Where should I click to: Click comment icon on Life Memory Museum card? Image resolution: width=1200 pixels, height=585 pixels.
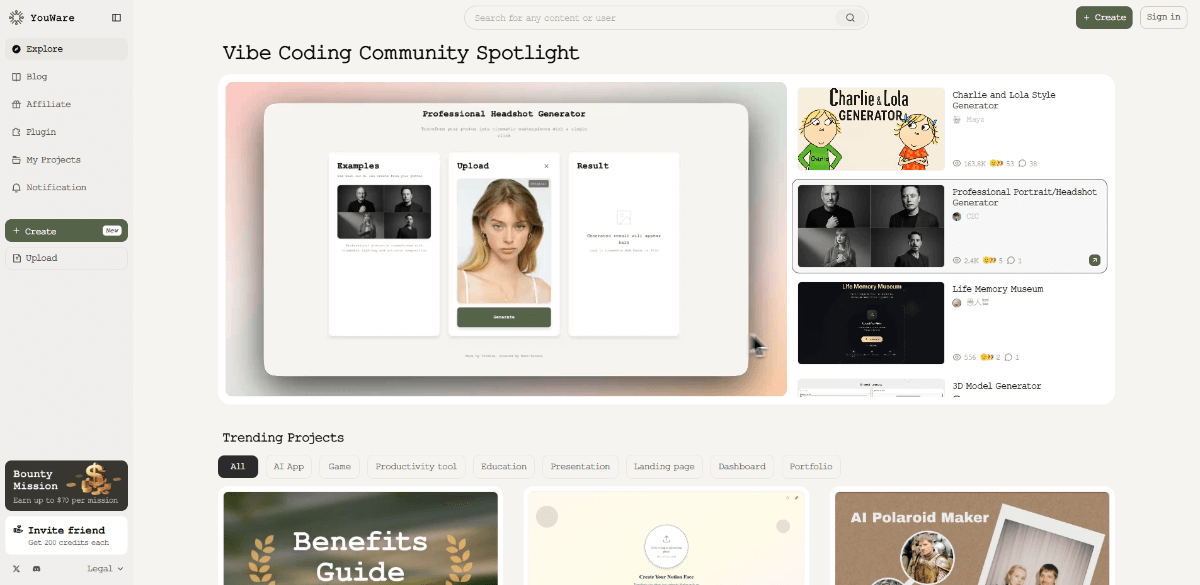click(1008, 357)
